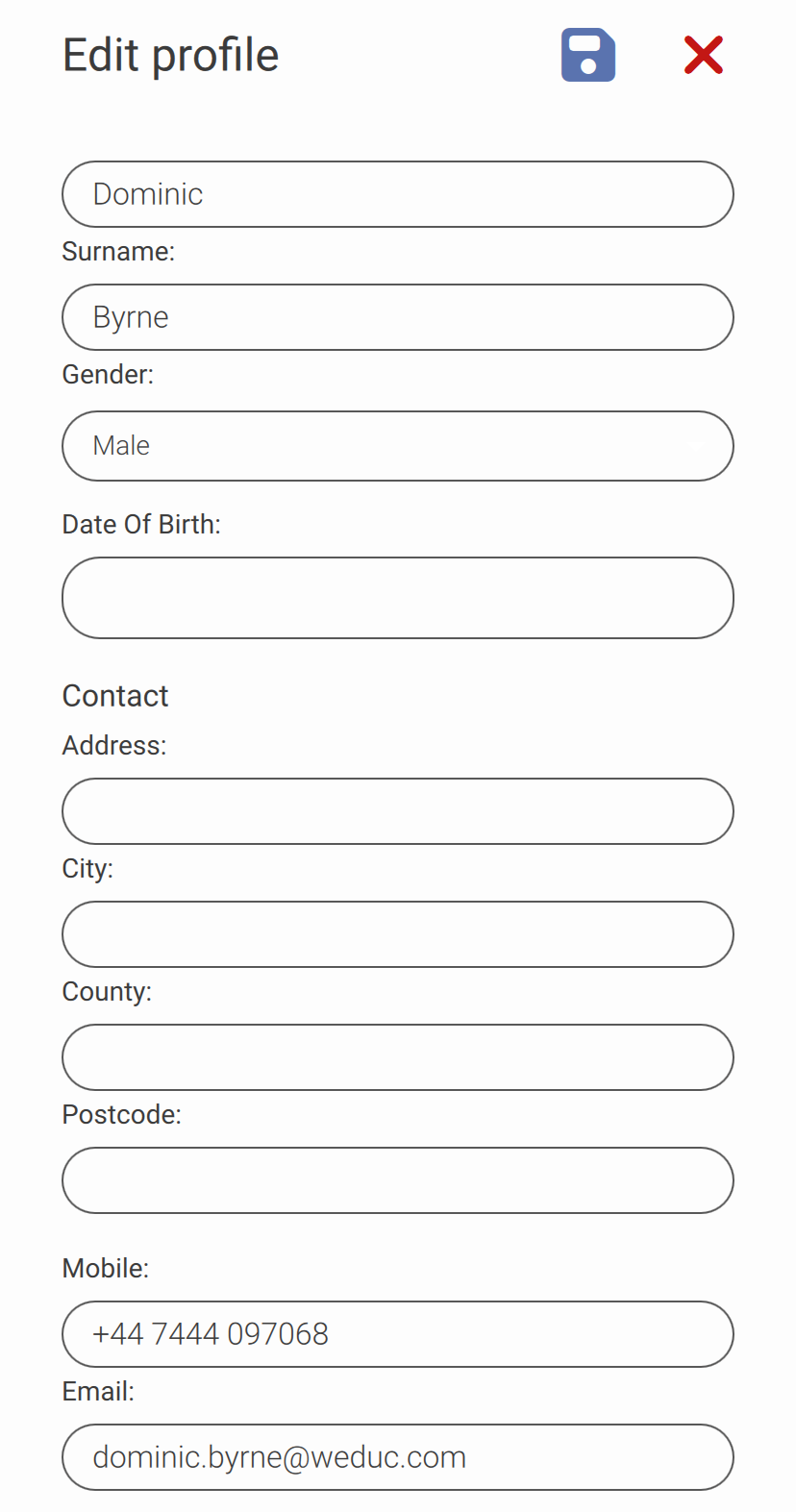Click the "Surname:" label text
The width and height of the screenshot is (796, 1512).
118,252
